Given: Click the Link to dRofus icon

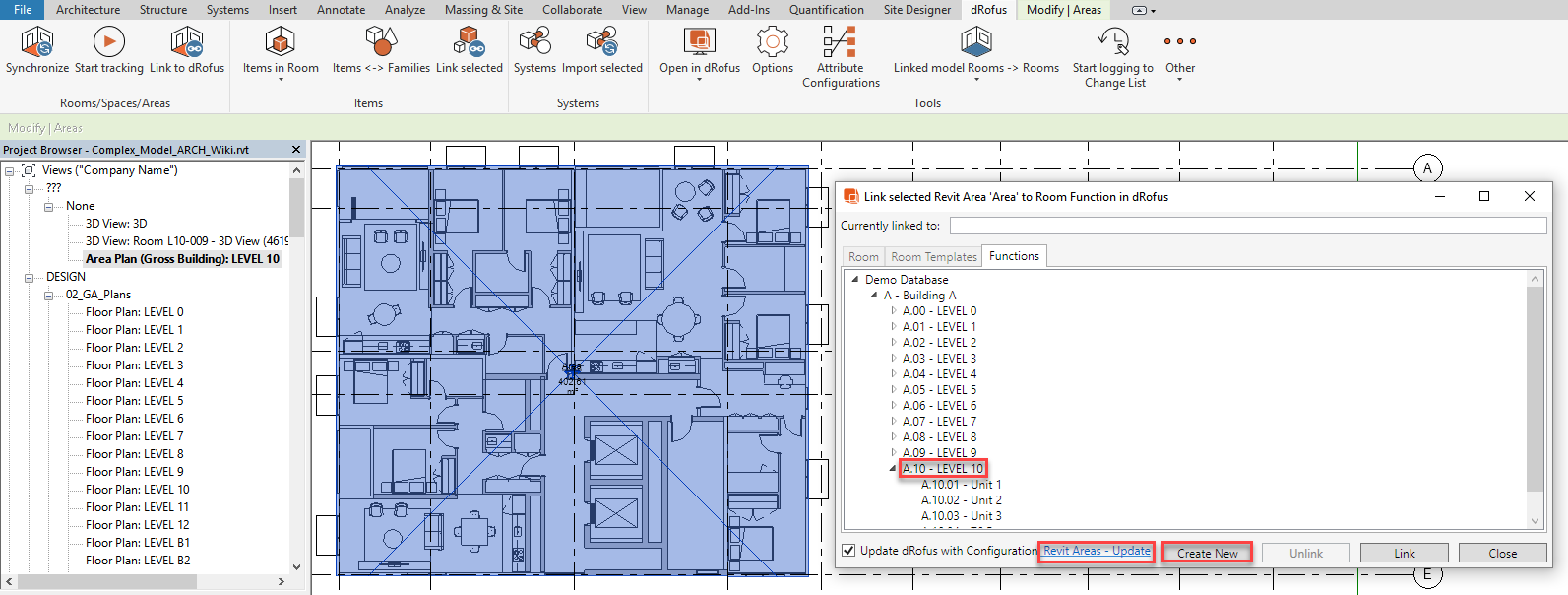Looking at the screenshot, I should point(186,42).
